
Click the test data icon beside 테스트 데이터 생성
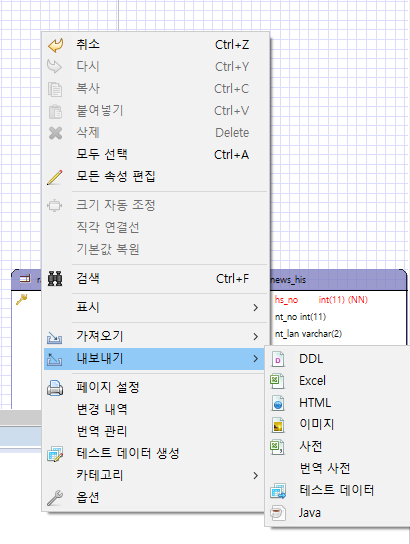click(55, 454)
